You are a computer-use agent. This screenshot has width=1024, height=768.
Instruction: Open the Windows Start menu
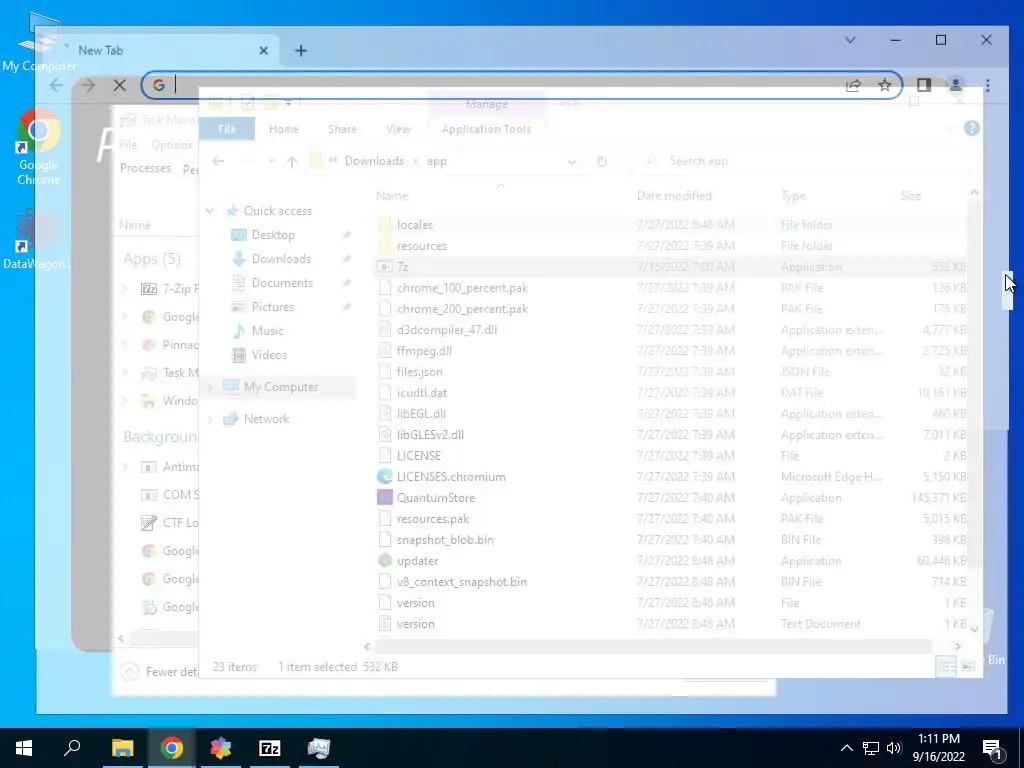click(24, 748)
